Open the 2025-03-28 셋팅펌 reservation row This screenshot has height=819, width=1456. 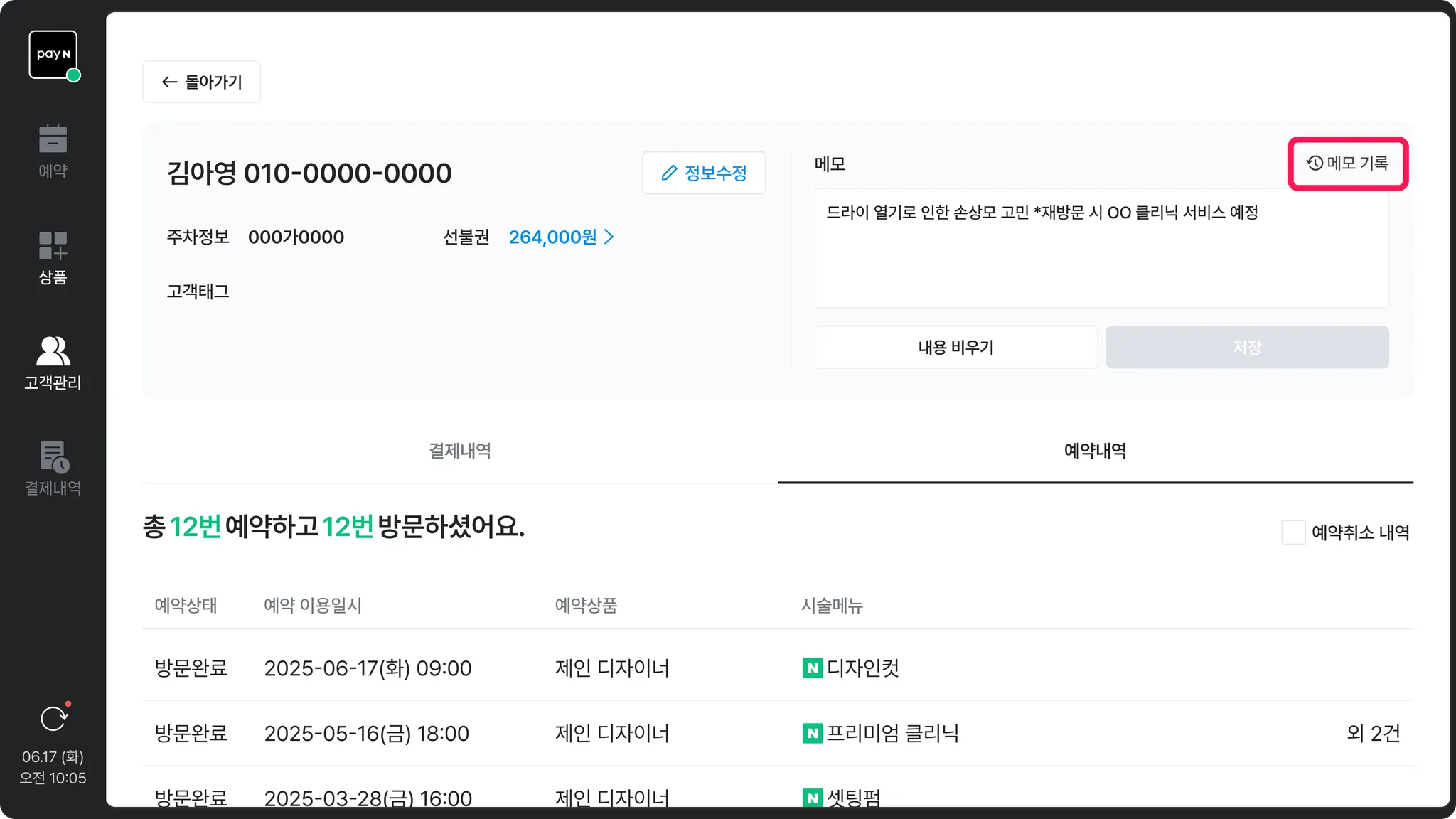[368, 796]
